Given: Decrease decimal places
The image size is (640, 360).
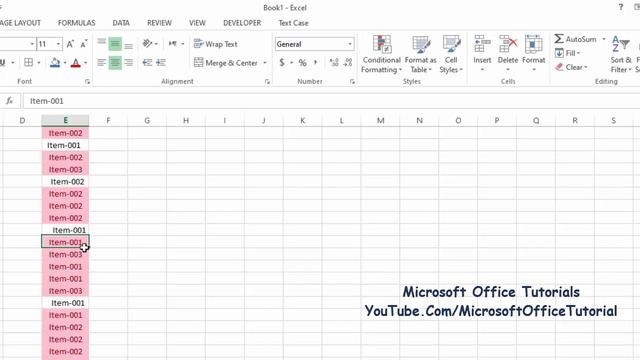Looking at the screenshot, I should [x=348, y=63].
